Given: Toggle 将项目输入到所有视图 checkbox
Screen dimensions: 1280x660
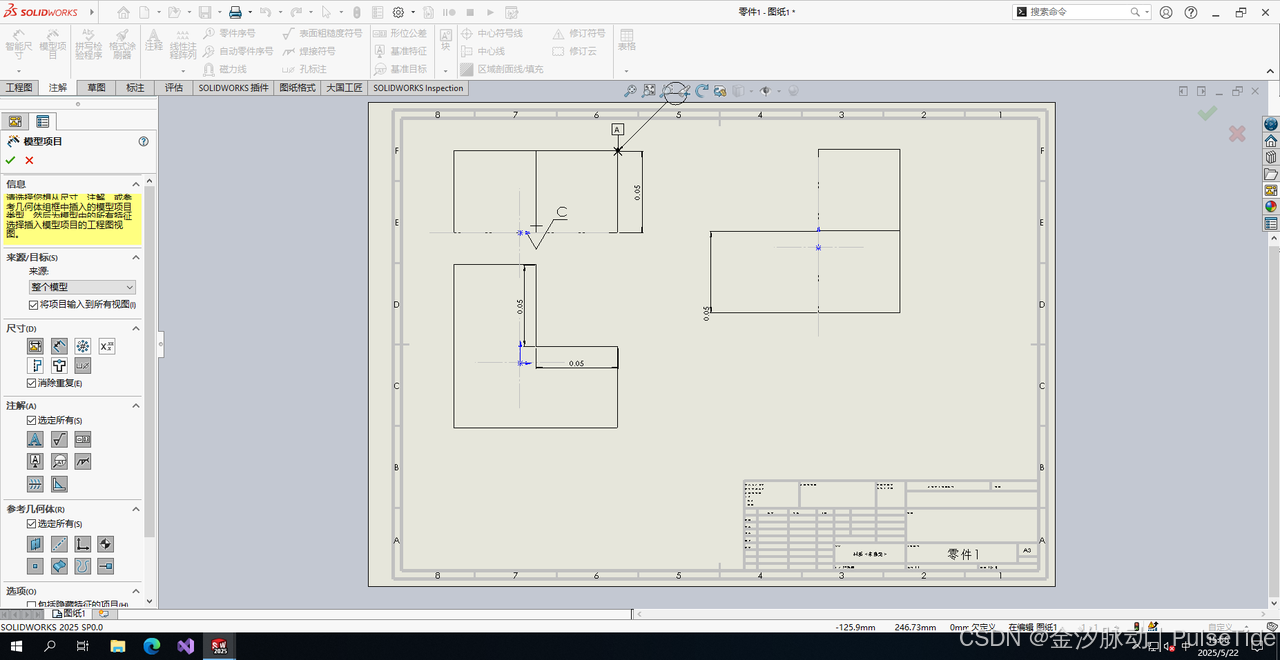Looking at the screenshot, I should coord(33,304).
